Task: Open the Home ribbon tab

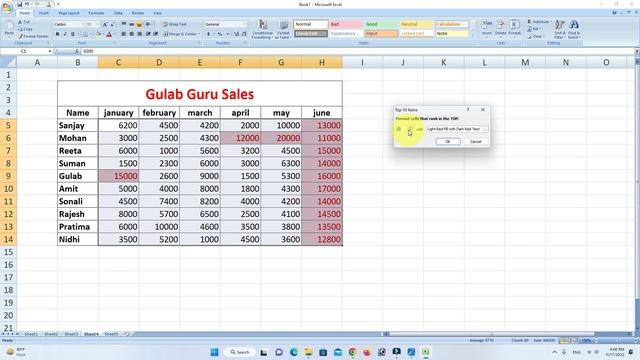Action: pos(24,13)
